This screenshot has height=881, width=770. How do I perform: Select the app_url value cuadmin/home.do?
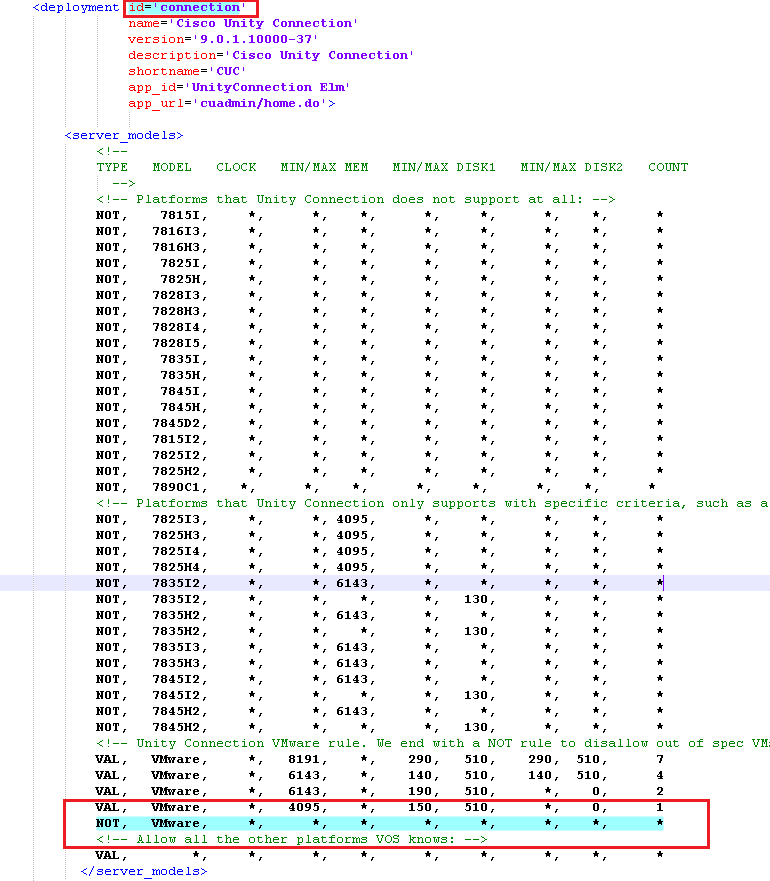click(260, 103)
